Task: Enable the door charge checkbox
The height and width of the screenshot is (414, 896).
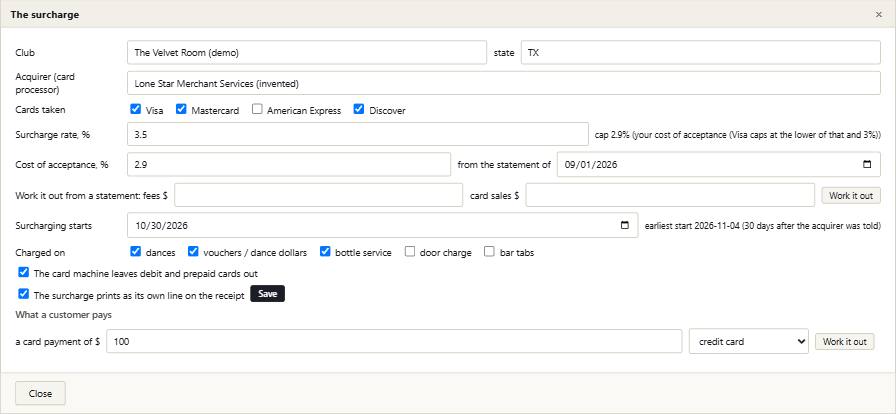Action: tap(410, 251)
